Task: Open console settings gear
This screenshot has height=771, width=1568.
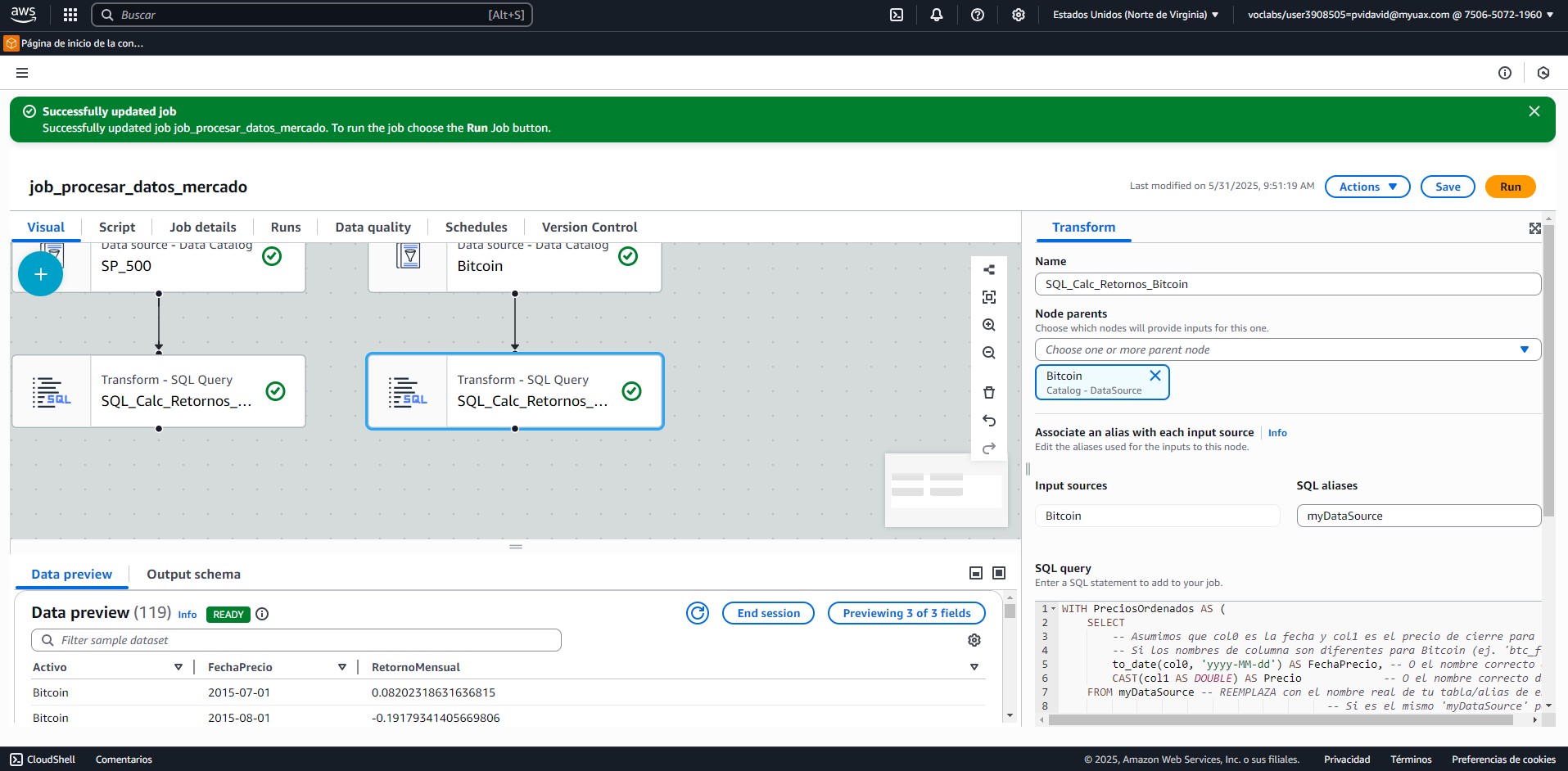Action: tap(1019, 15)
